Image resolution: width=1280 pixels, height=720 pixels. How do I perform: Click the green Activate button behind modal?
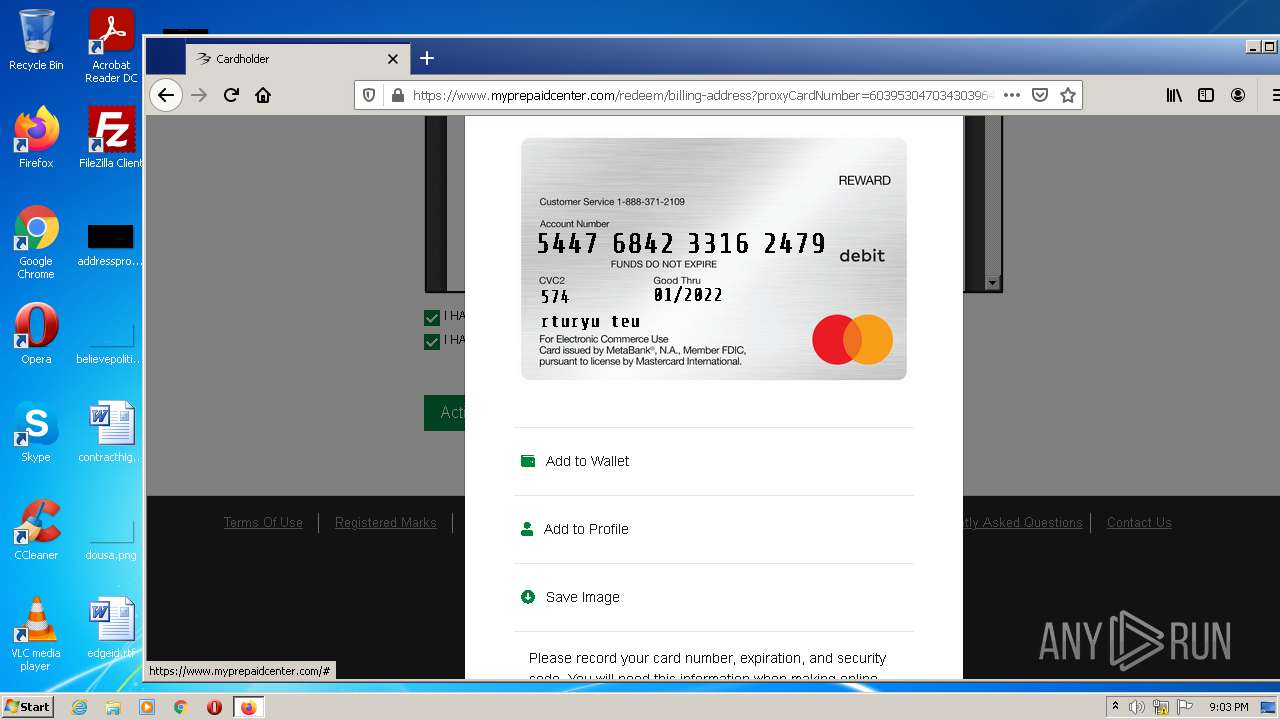tap(444, 413)
